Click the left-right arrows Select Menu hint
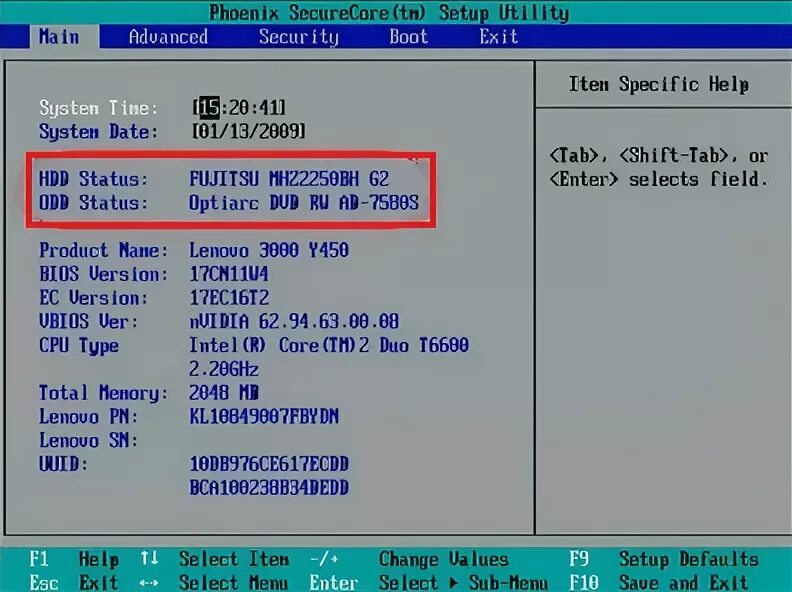 point(214,582)
